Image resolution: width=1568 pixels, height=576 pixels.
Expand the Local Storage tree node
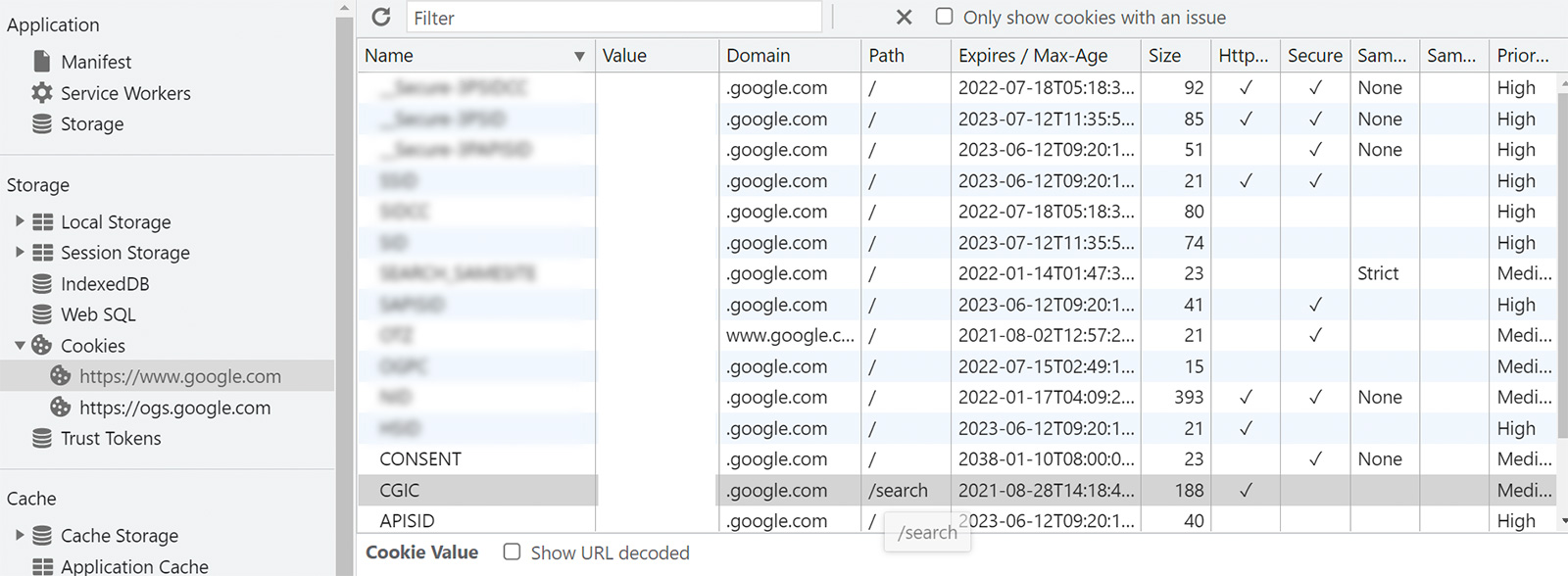[x=20, y=221]
